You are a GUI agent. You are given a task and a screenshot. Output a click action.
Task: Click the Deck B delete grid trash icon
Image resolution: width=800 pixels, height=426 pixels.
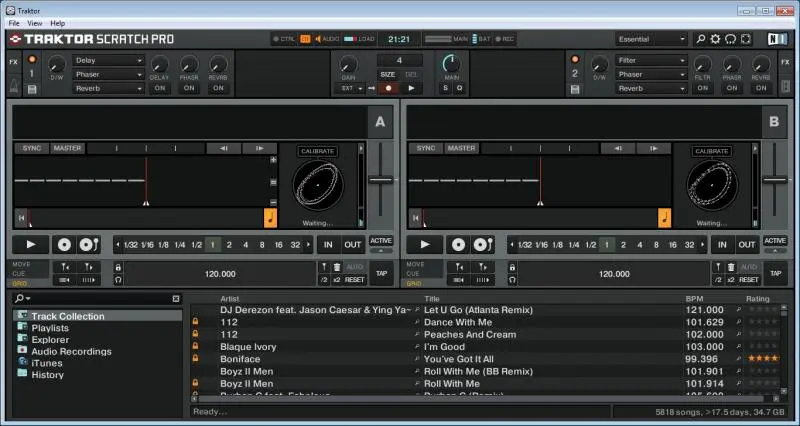729,267
